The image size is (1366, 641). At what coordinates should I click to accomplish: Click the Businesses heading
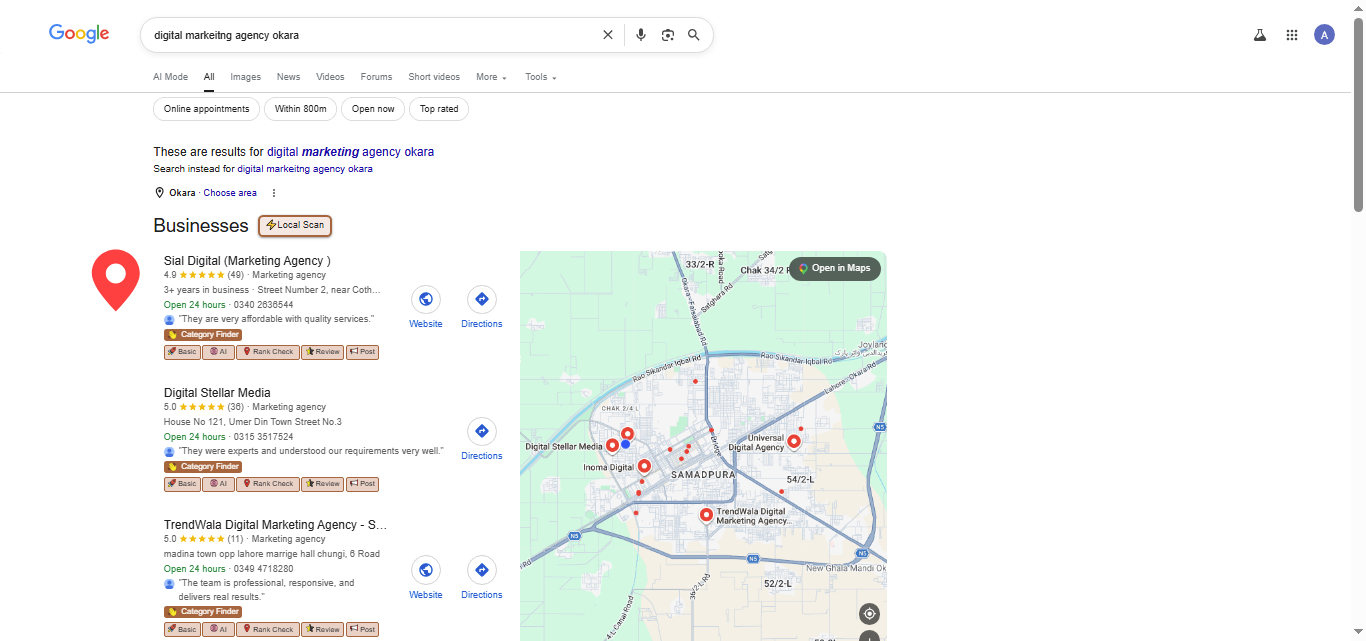point(201,226)
